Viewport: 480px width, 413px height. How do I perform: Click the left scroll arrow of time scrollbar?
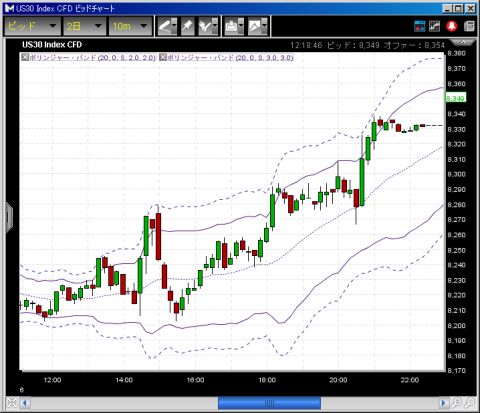click(x=25, y=403)
